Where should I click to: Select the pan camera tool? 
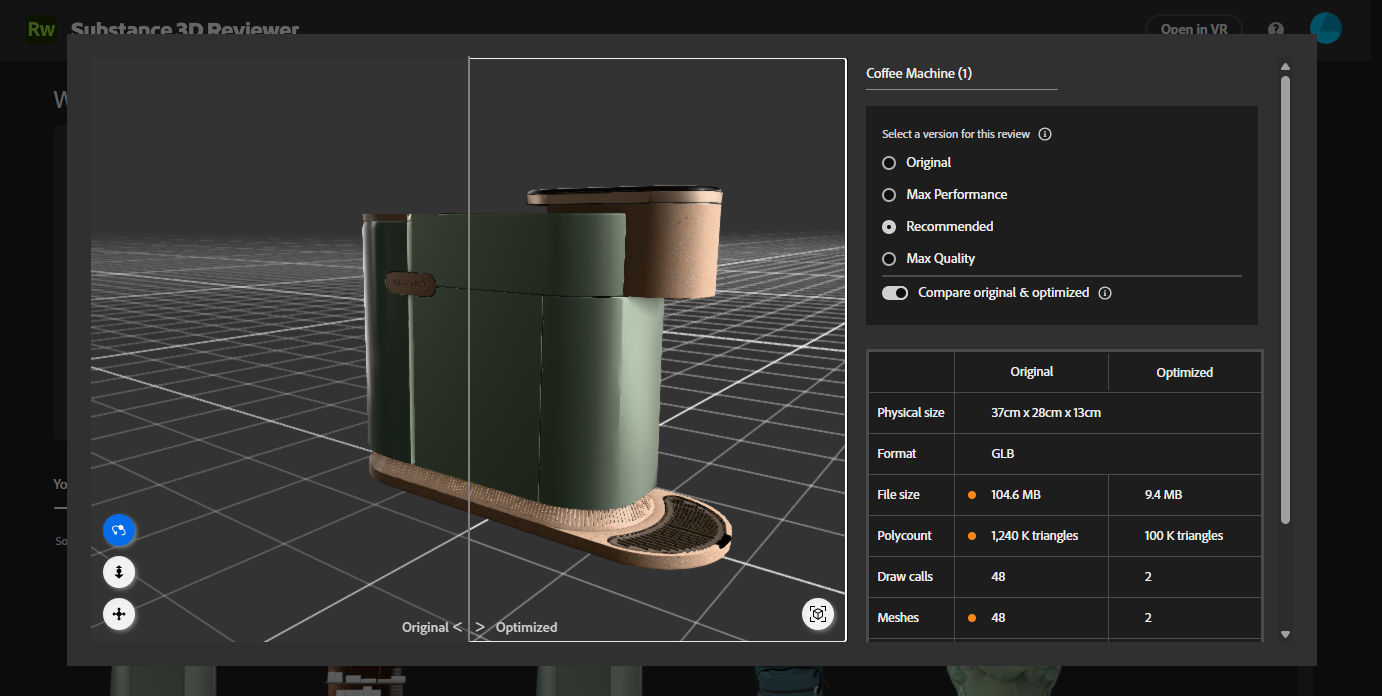click(x=119, y=613)
